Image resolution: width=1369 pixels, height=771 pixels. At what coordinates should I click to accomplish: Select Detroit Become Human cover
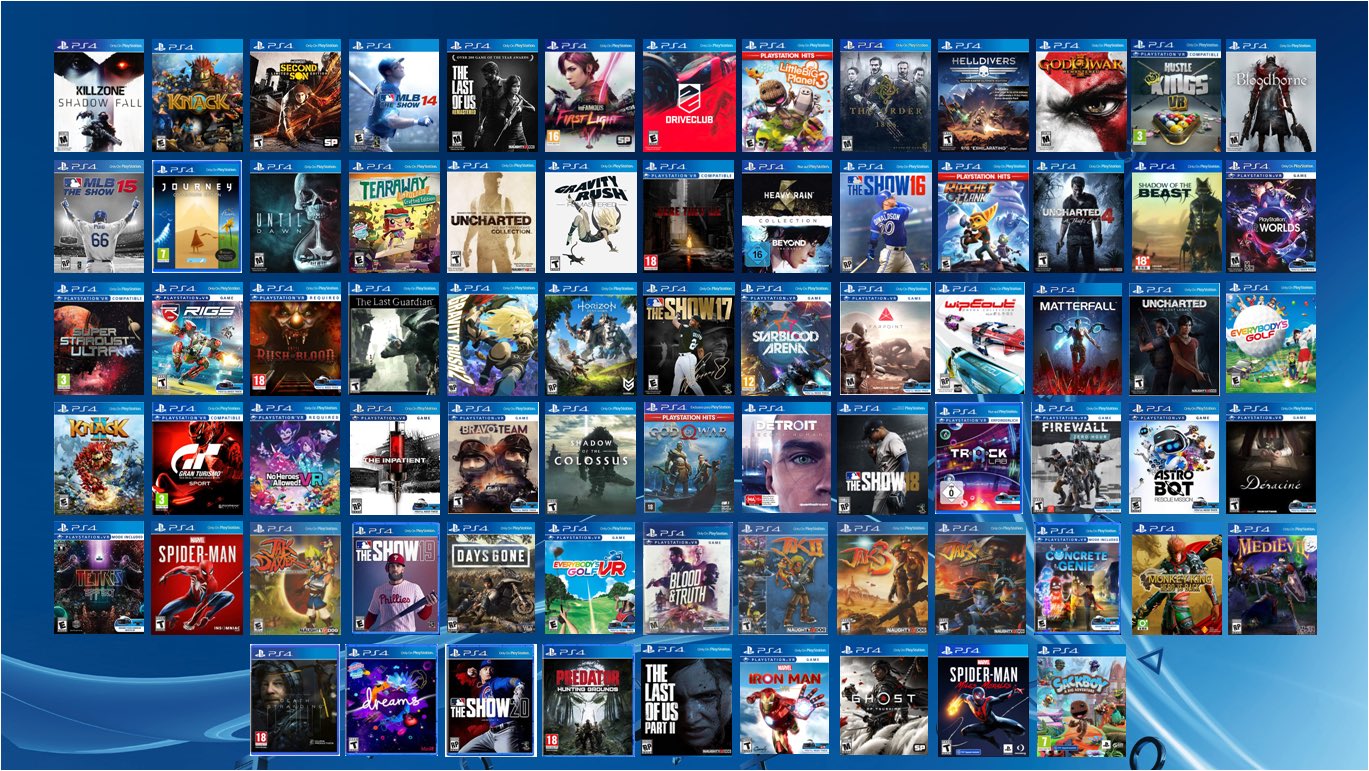tap(787, 458)
